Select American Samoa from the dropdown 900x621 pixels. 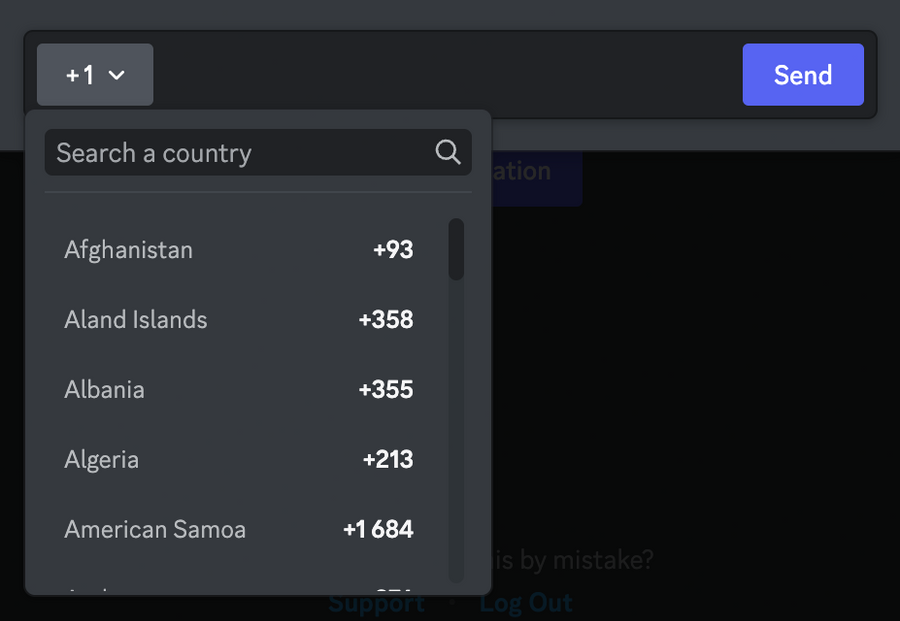[155, 529]
